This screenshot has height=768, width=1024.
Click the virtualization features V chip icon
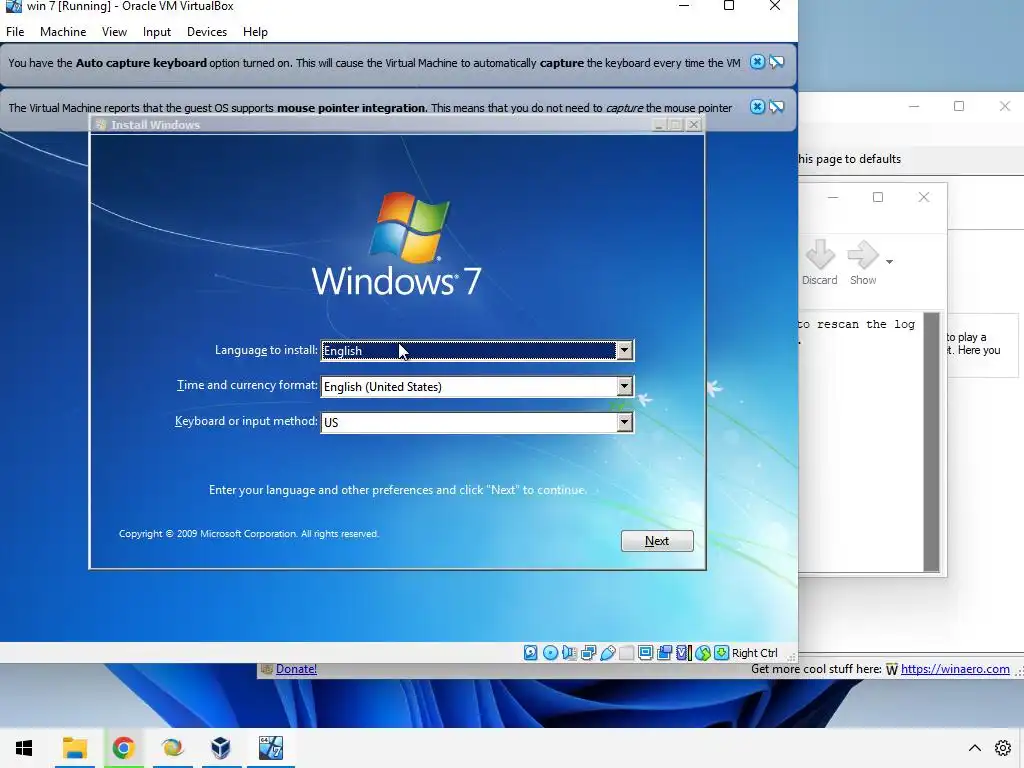[683, 652]
